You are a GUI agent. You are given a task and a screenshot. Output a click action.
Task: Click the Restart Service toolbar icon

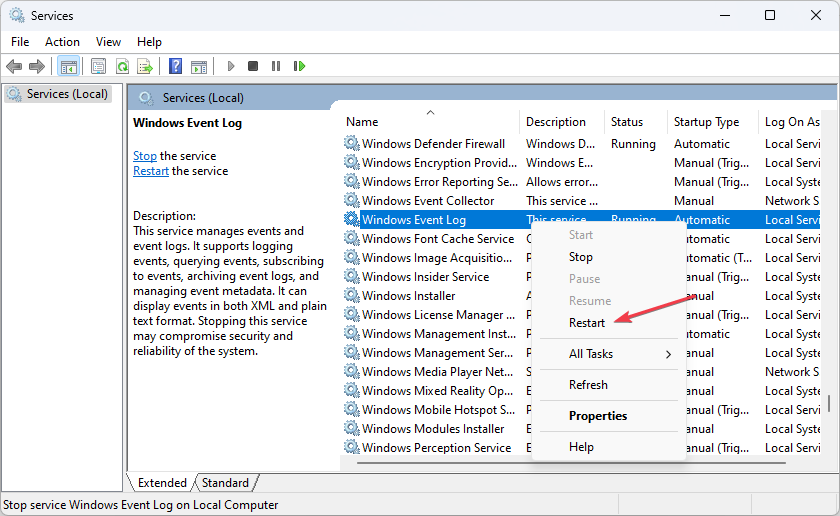click(299, 66)
